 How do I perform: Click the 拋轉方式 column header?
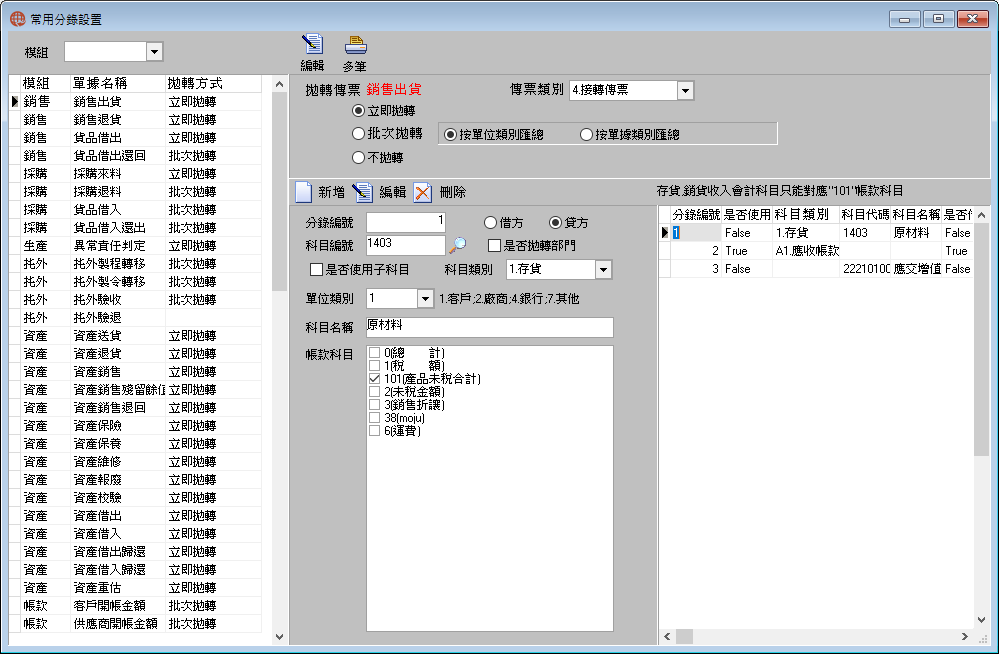tap(213, 84)
